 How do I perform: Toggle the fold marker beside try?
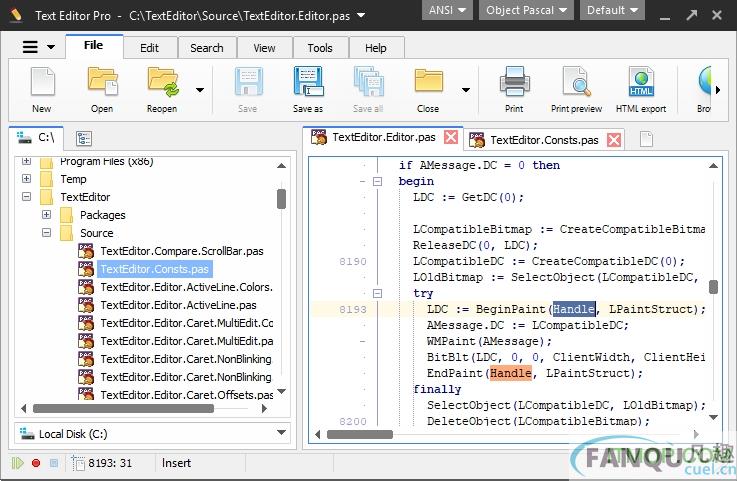click(x=377, y=294)
